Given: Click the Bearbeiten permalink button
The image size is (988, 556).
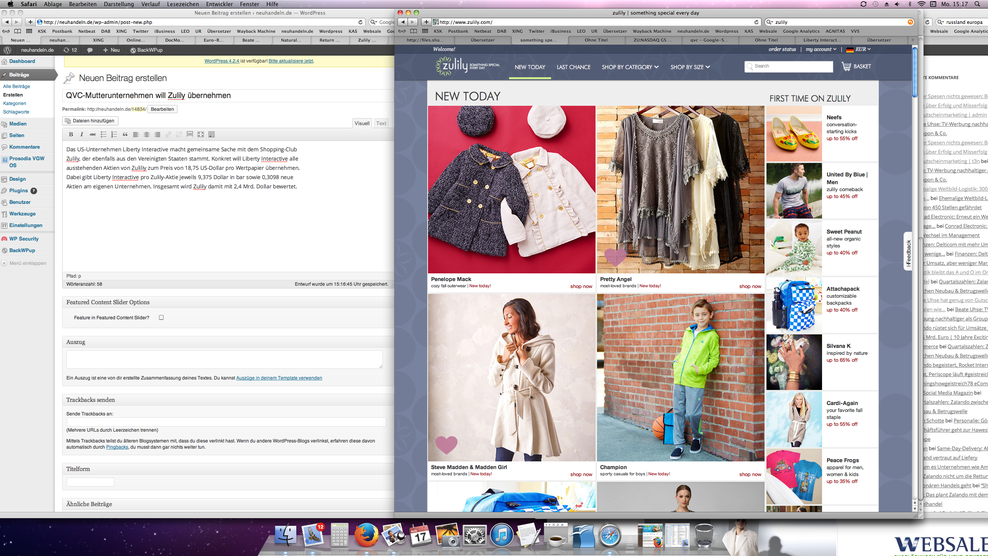Looking at the screenshot, I should [x=162, y=109].
